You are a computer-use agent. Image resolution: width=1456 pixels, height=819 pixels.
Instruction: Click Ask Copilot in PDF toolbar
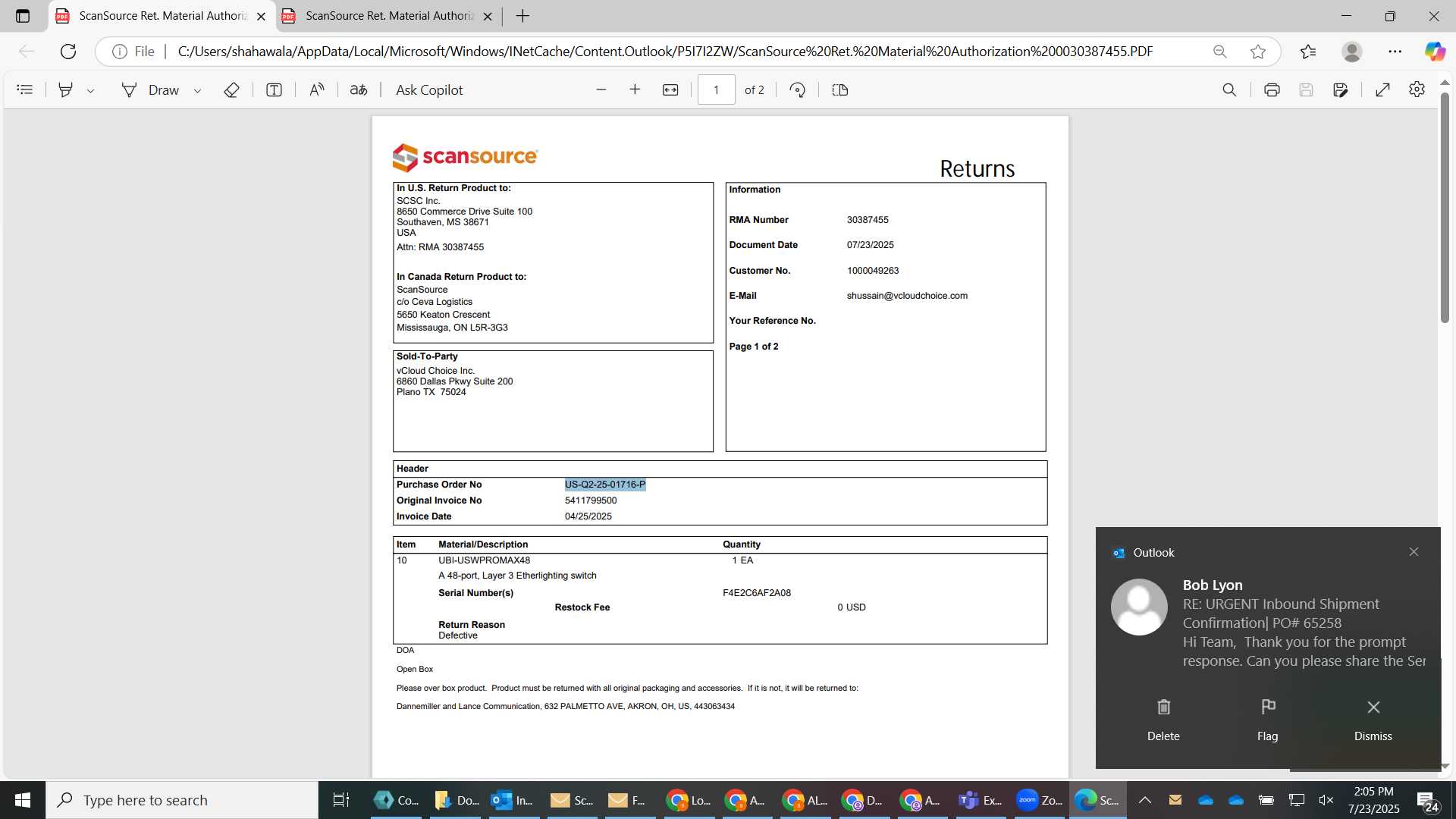pyautogui.click(x=429, y=90)
